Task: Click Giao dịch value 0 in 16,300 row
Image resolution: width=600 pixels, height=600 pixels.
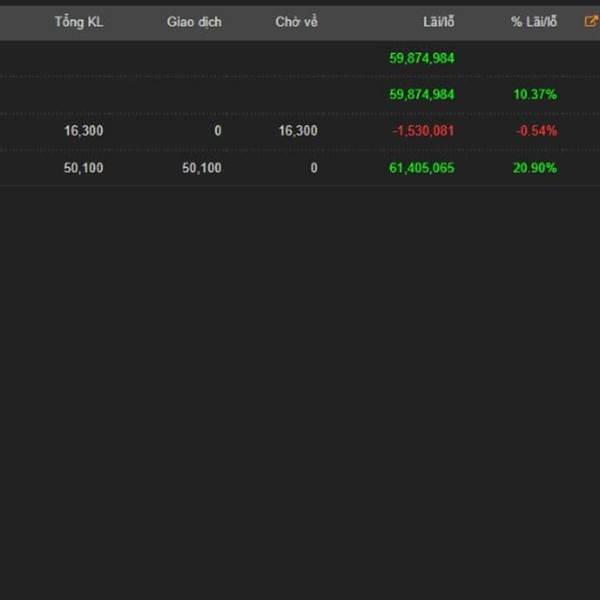Action: click(218, 131)
